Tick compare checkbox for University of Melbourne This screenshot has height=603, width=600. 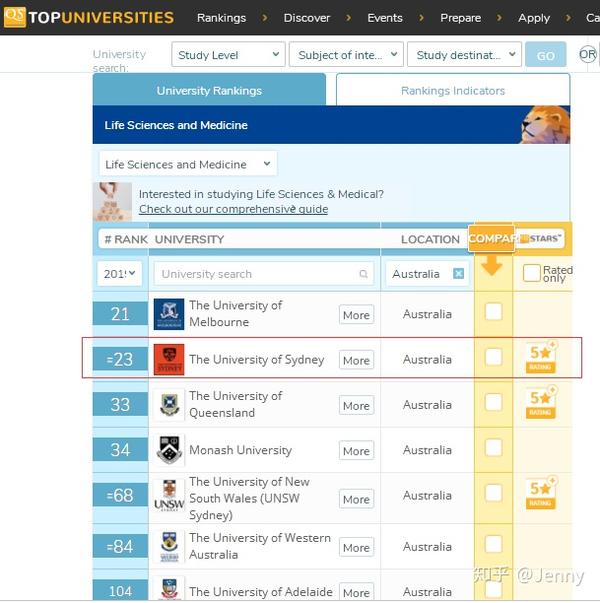tap(493, 311)
